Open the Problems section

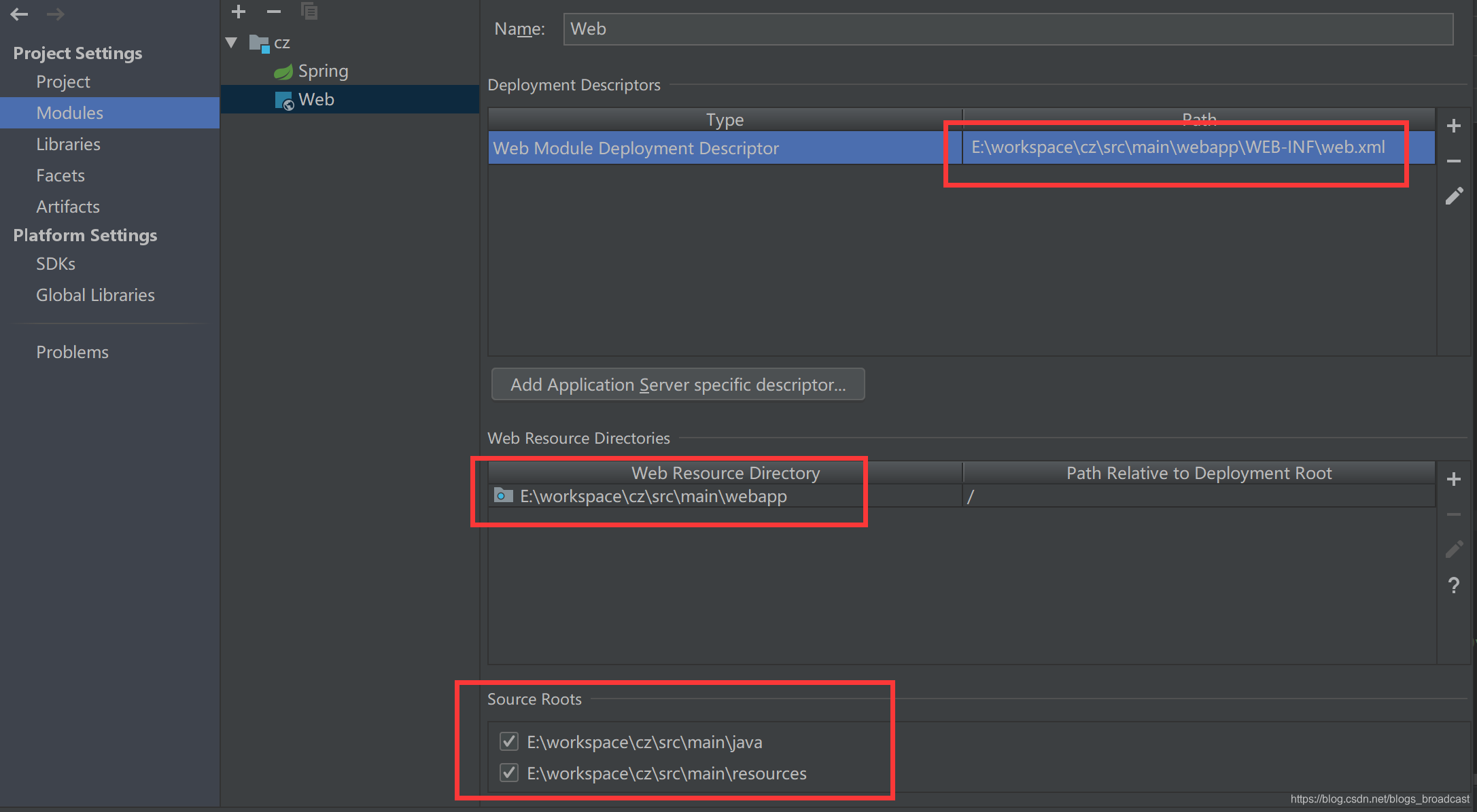pos(72,352)
